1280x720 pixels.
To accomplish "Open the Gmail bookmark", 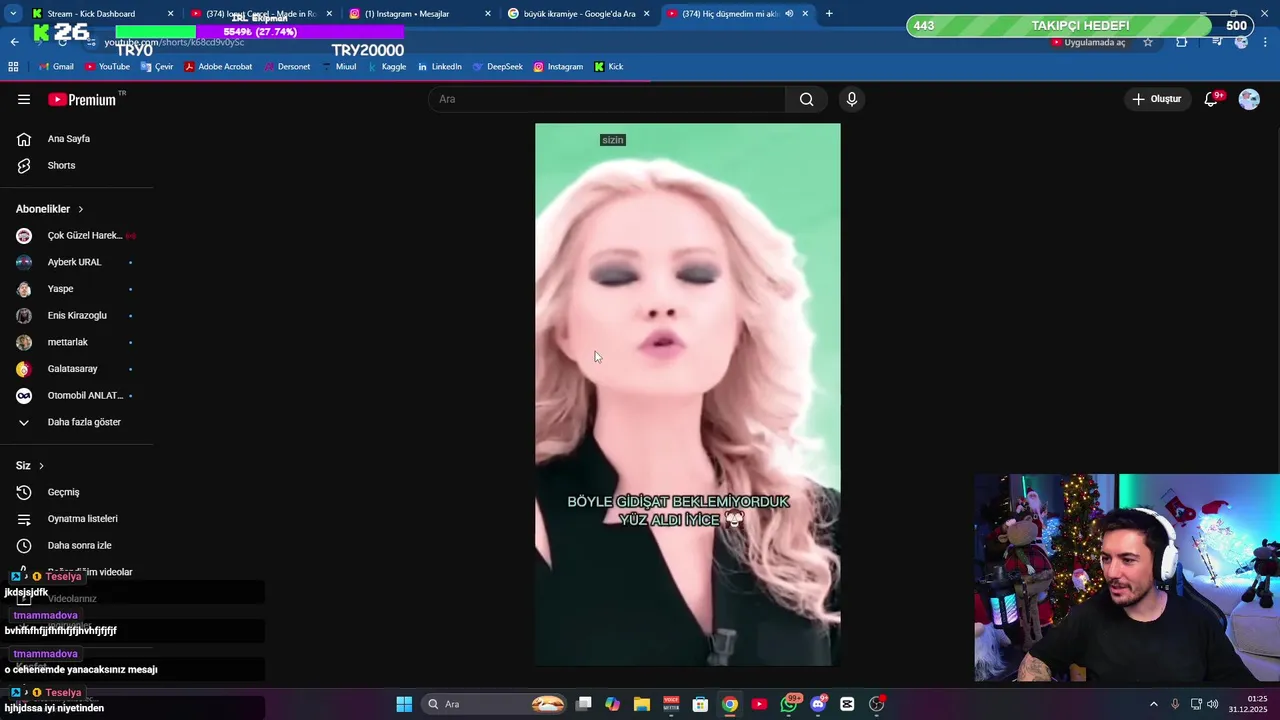I will tap(56, 67).
